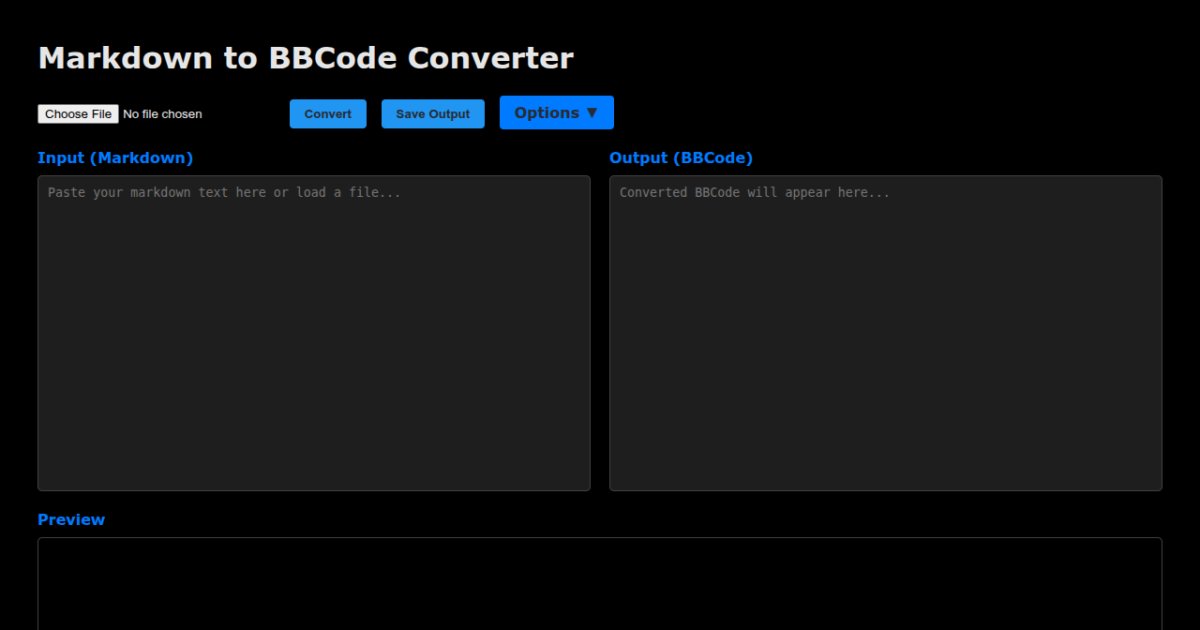Click the "Markdown to BBCode Converter" page title

tap(305, 58)
